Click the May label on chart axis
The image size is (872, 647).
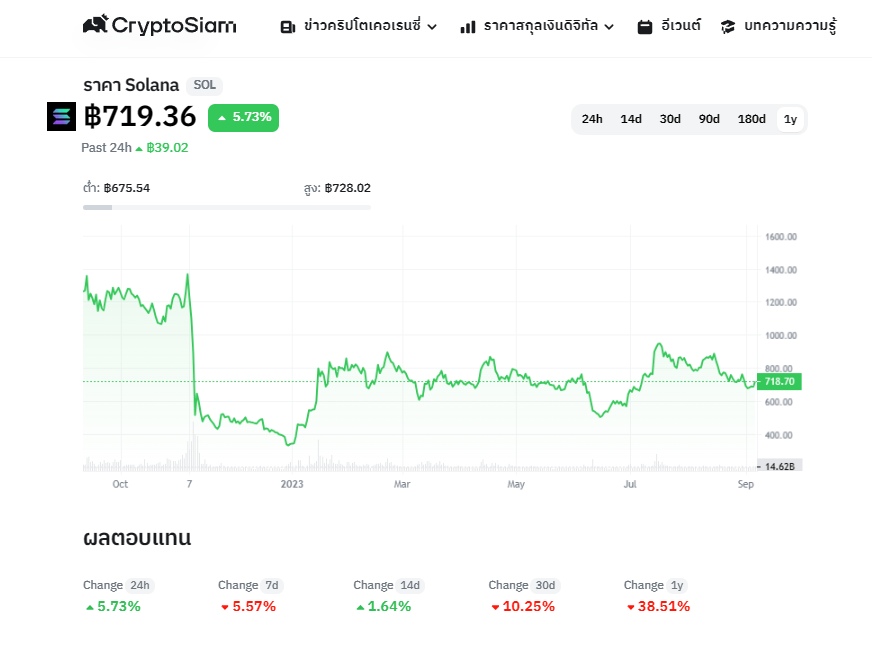(516, 484)
